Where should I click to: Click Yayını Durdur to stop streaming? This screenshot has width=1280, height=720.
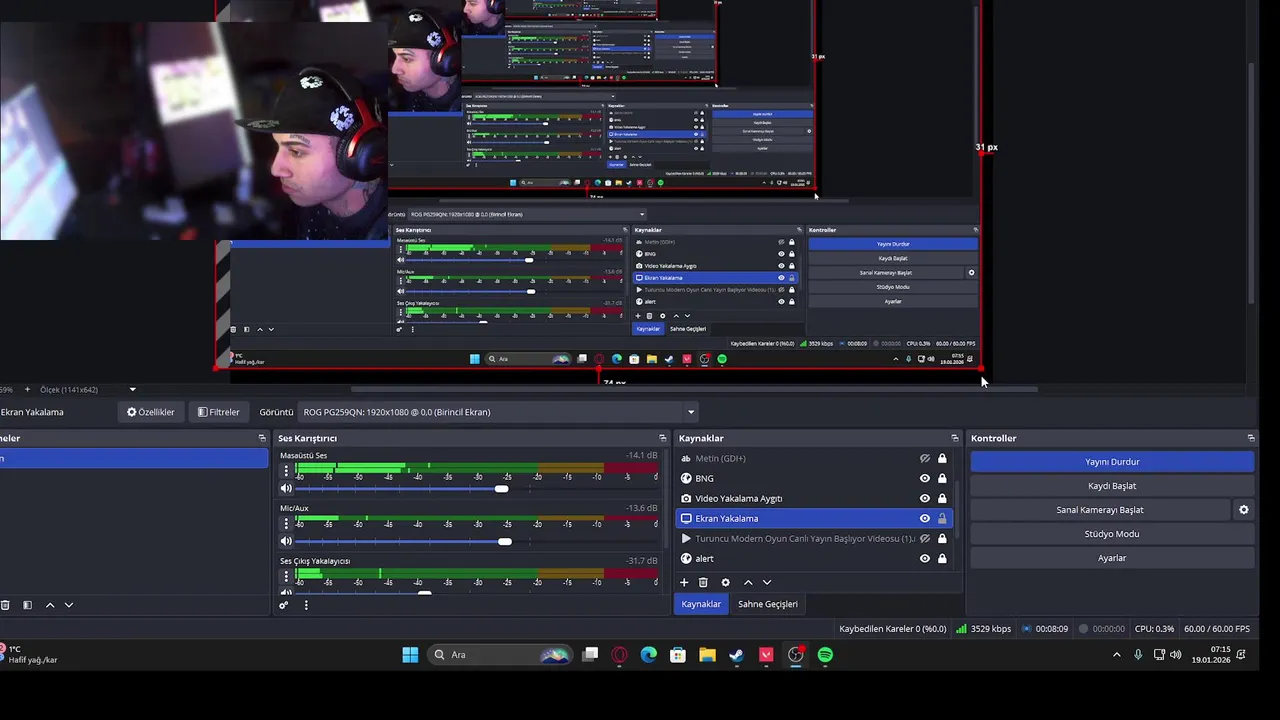click(1112, 462)
